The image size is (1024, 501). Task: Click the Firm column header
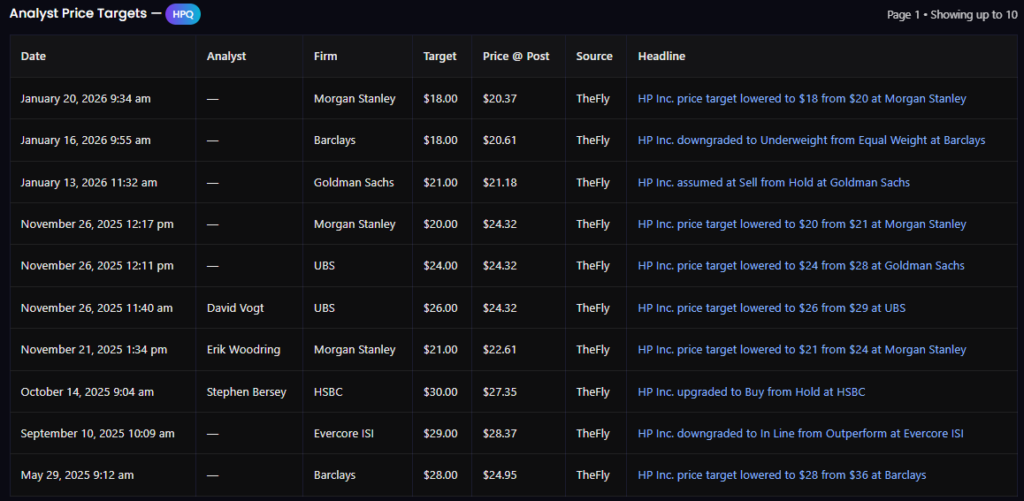(325, 57)
